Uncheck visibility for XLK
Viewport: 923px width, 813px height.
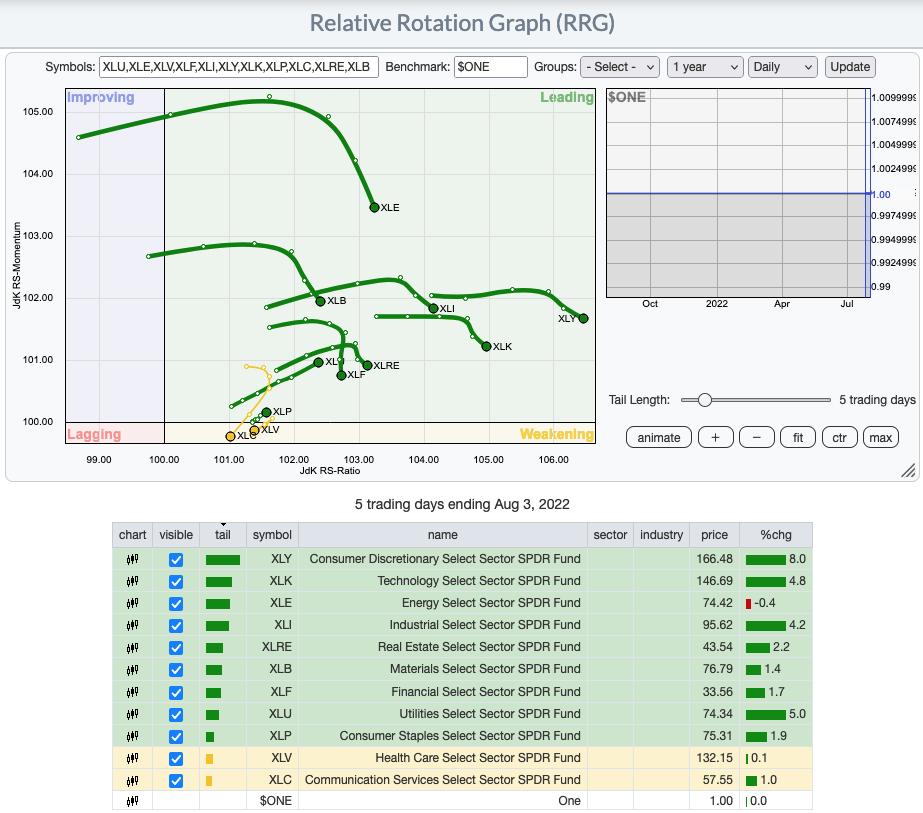pos(176,582)
